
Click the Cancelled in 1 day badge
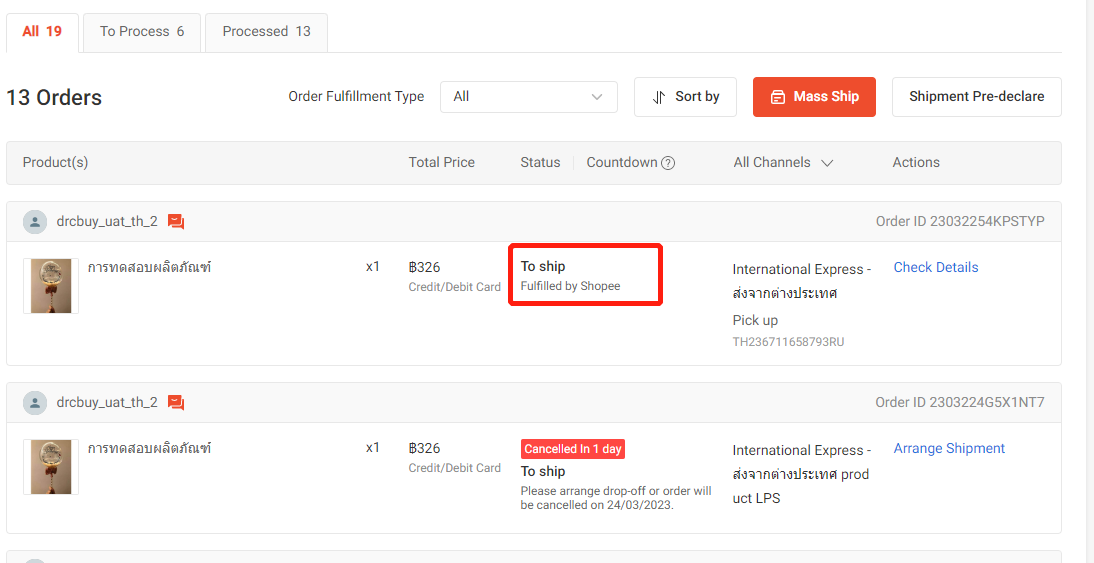tap(573, 449)
